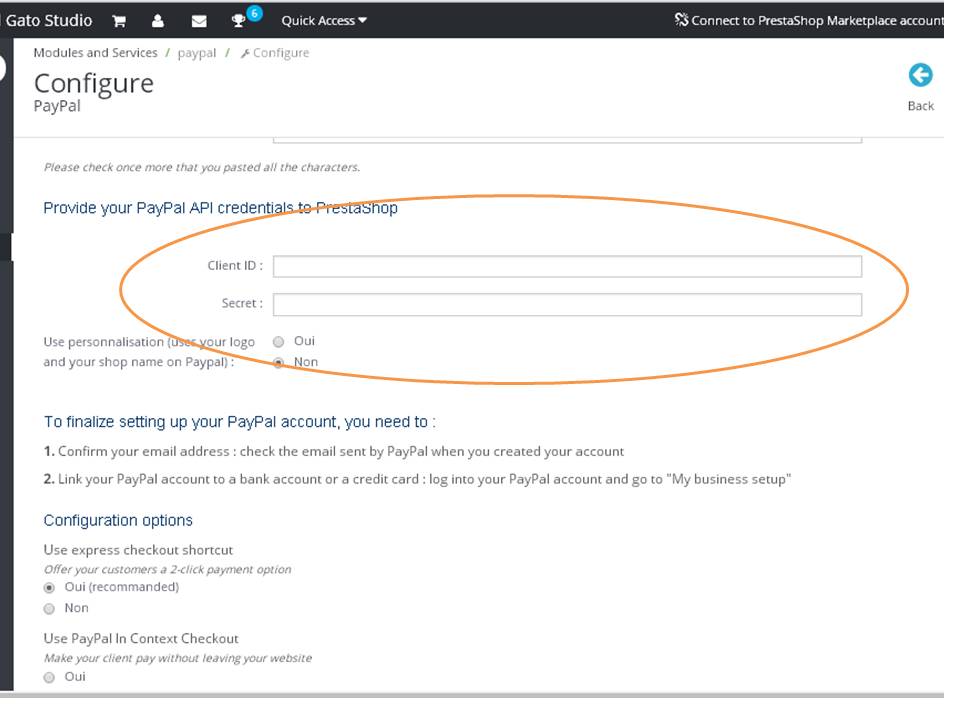
Task: Click into the Client ID input field
Action: tap(567, 266)
